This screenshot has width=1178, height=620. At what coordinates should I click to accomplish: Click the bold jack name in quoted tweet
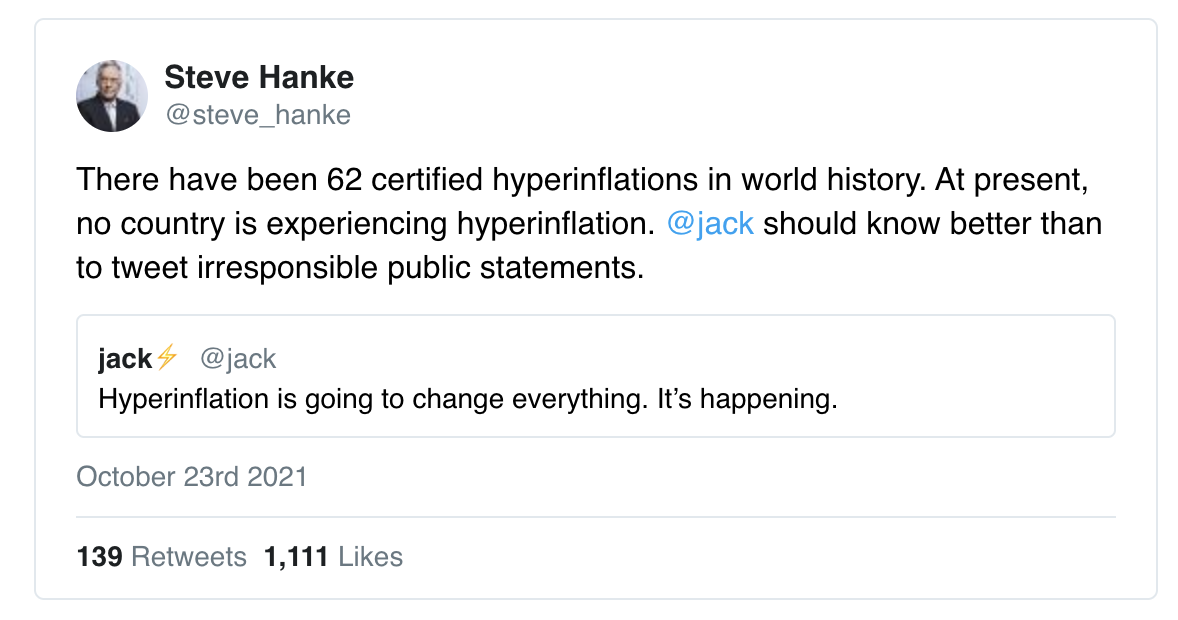[x=125, y=359]
